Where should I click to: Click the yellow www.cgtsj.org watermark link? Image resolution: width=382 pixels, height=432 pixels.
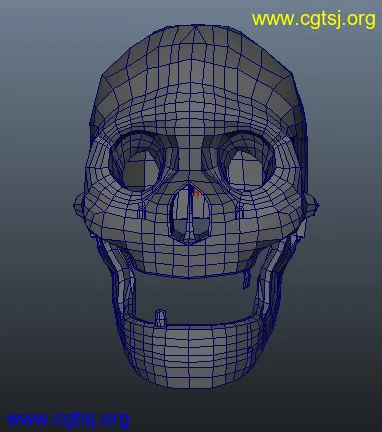pos(313,19)
